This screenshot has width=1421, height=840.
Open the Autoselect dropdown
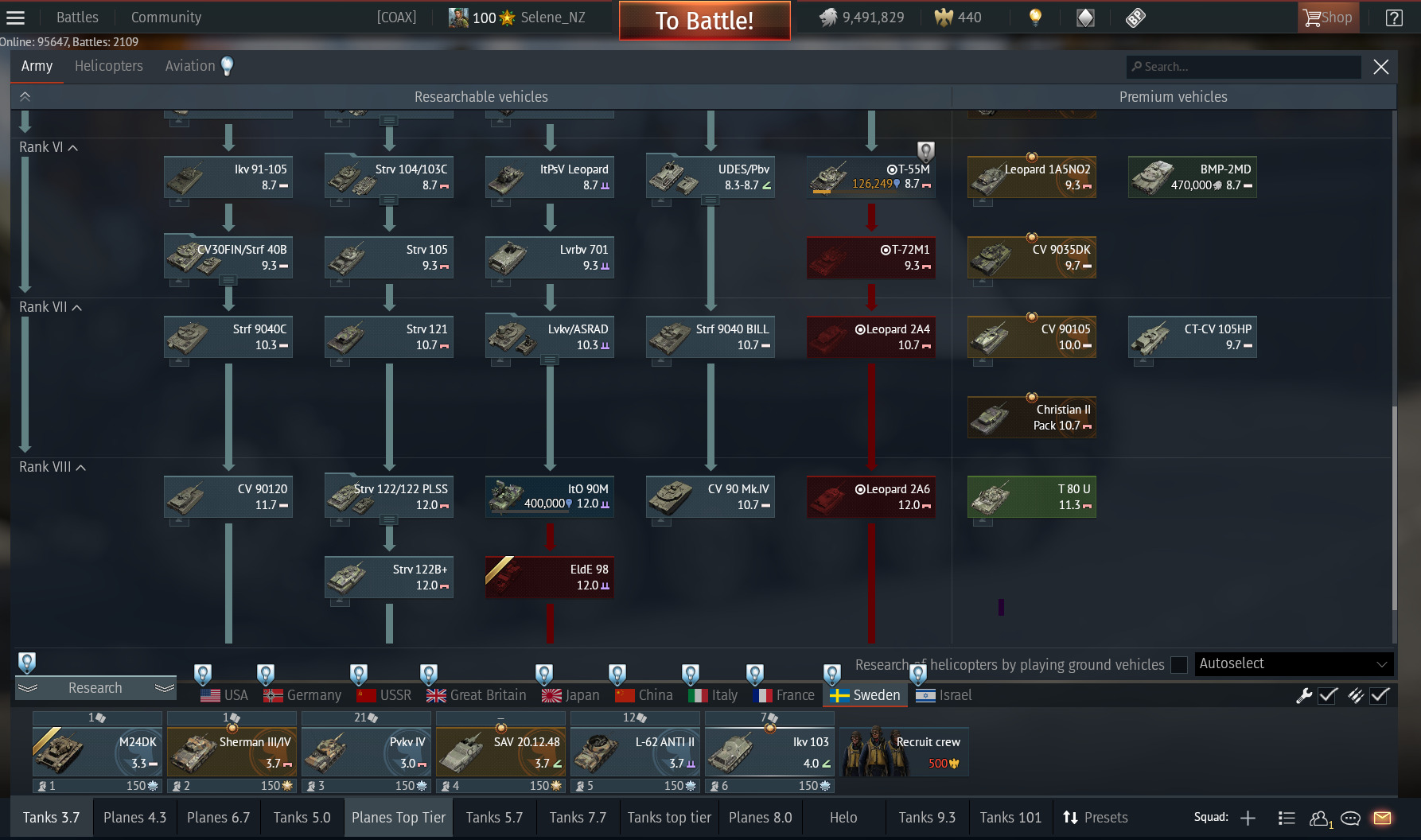(x=1294, y=664)
